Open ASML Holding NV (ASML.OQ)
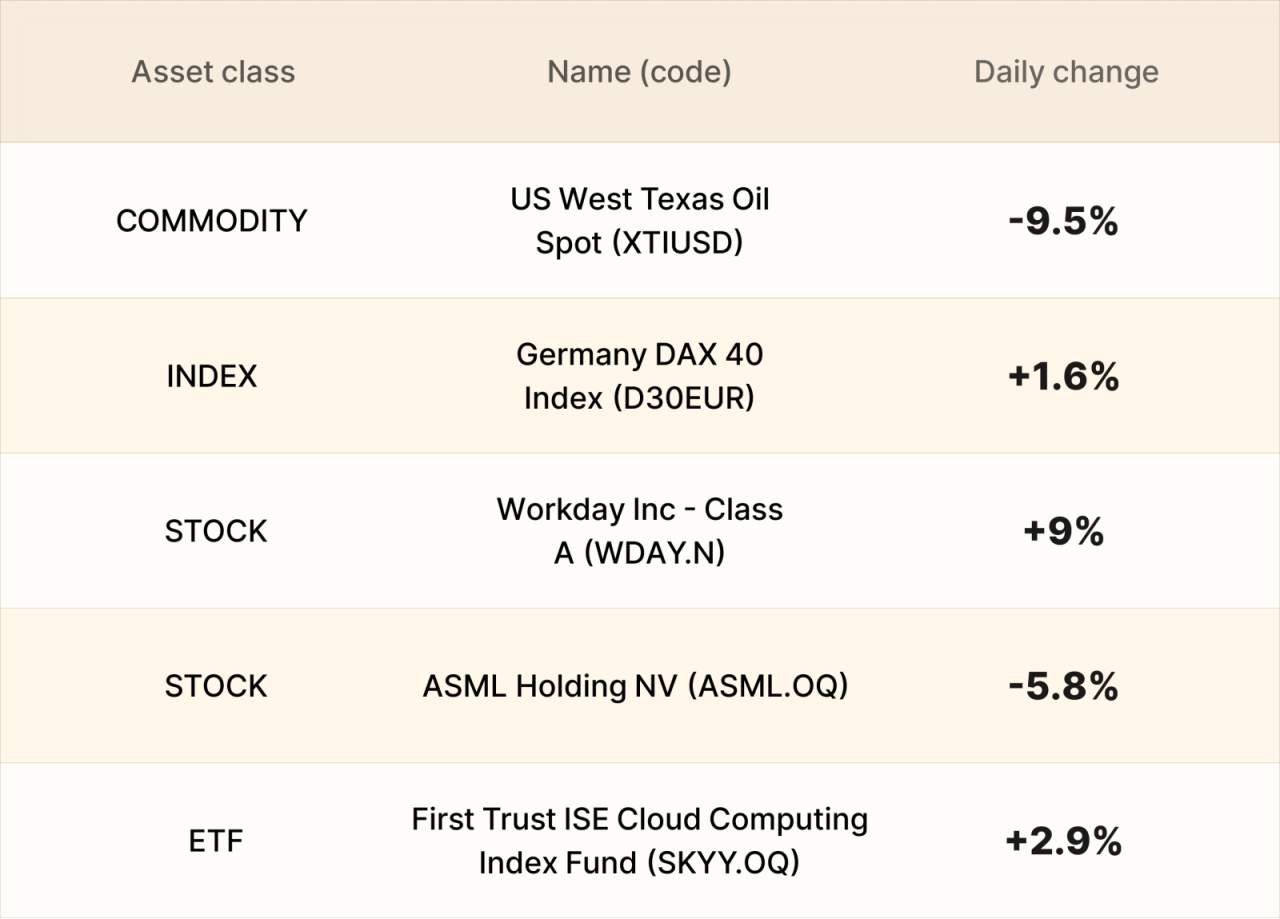 tap(635, 686)
